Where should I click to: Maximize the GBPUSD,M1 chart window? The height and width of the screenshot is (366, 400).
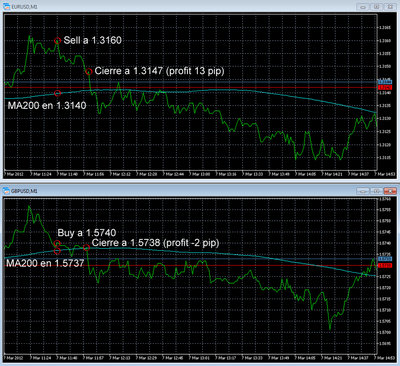(376, 191)
